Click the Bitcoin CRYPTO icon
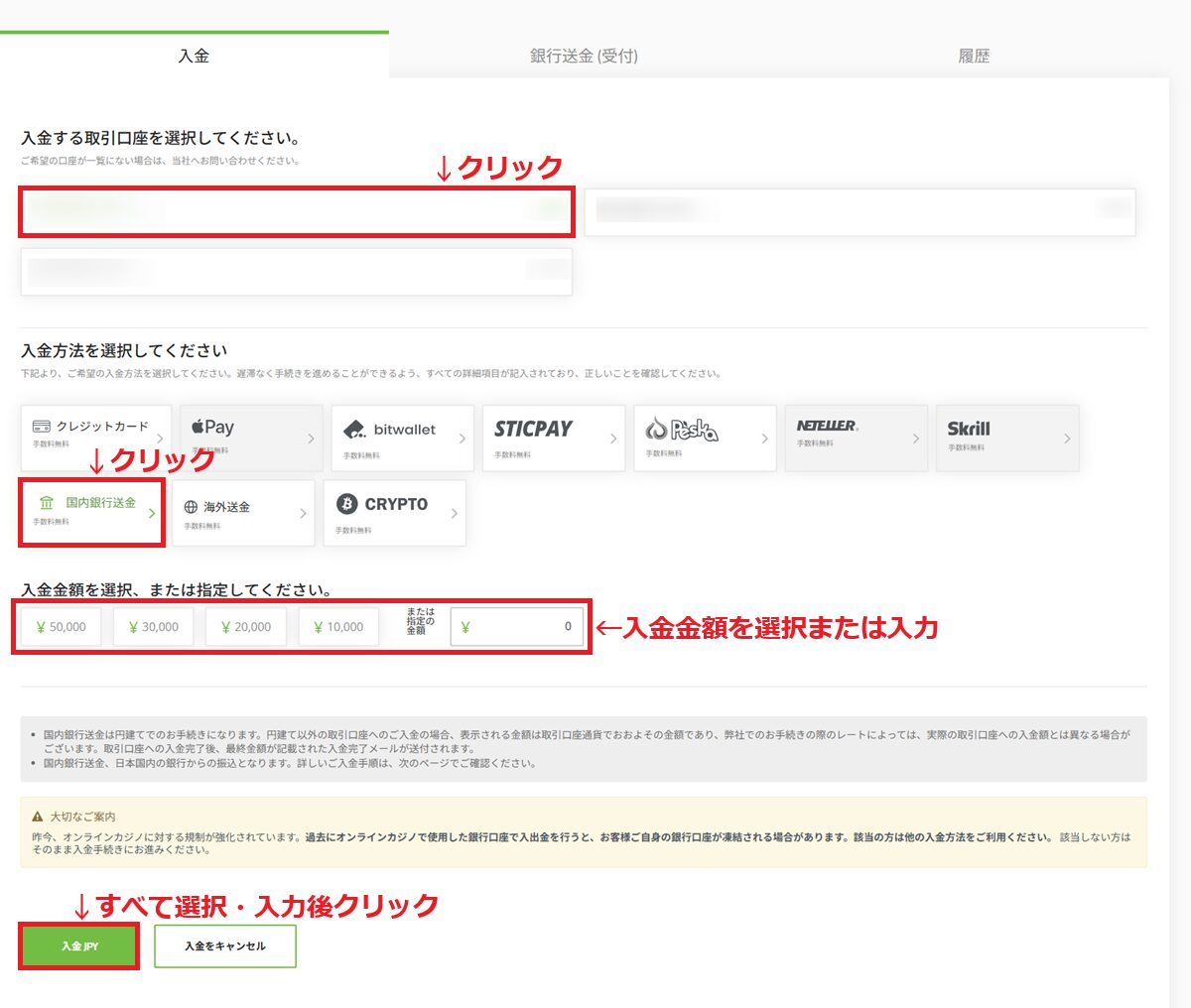The height and width of the screenshot is (1008, 1191). [346, 504]
